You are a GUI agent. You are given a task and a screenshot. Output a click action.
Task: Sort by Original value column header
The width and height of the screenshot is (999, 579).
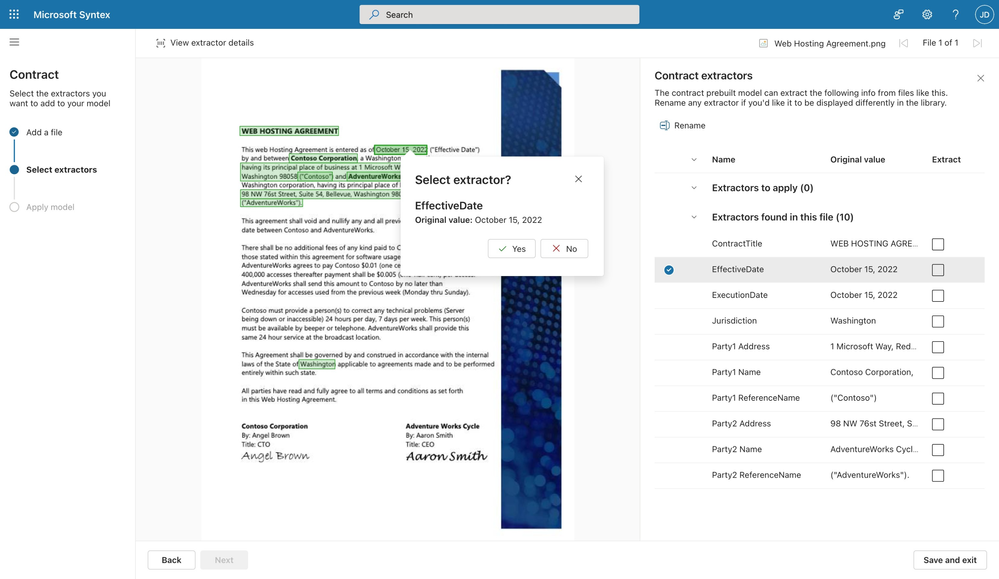click(857, 160)
